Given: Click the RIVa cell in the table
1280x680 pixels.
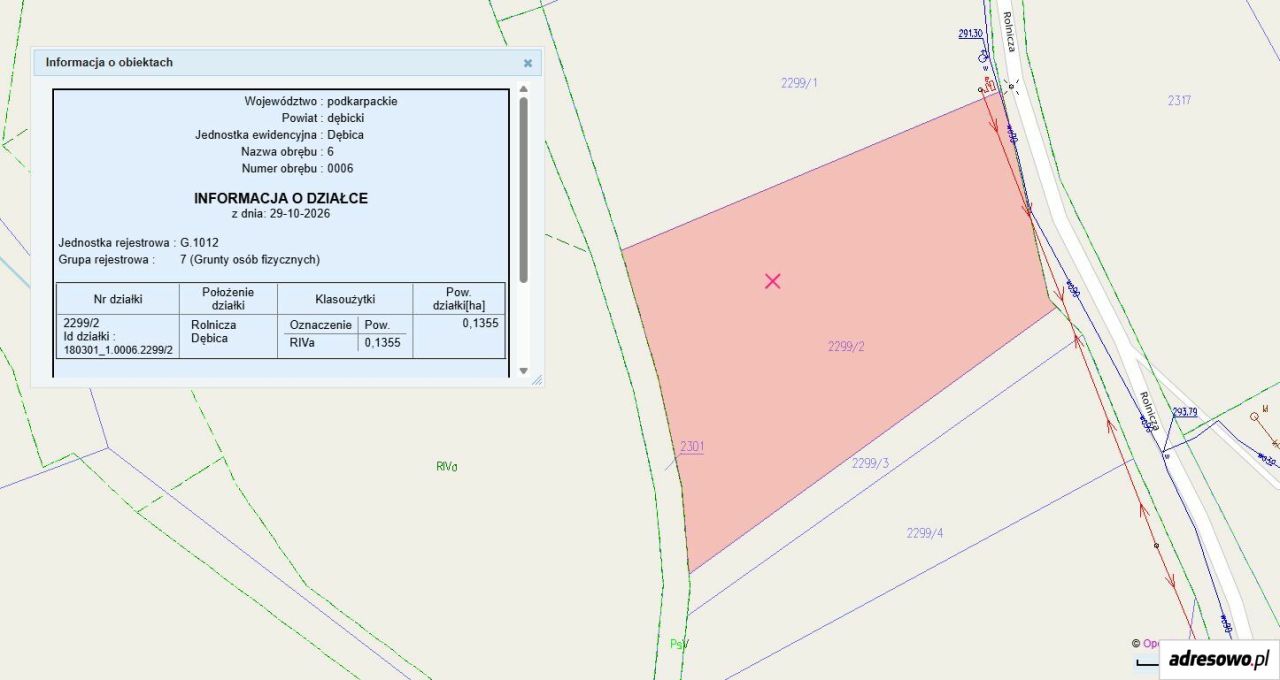Looking at the screenshot, I should tap(302, 342).
